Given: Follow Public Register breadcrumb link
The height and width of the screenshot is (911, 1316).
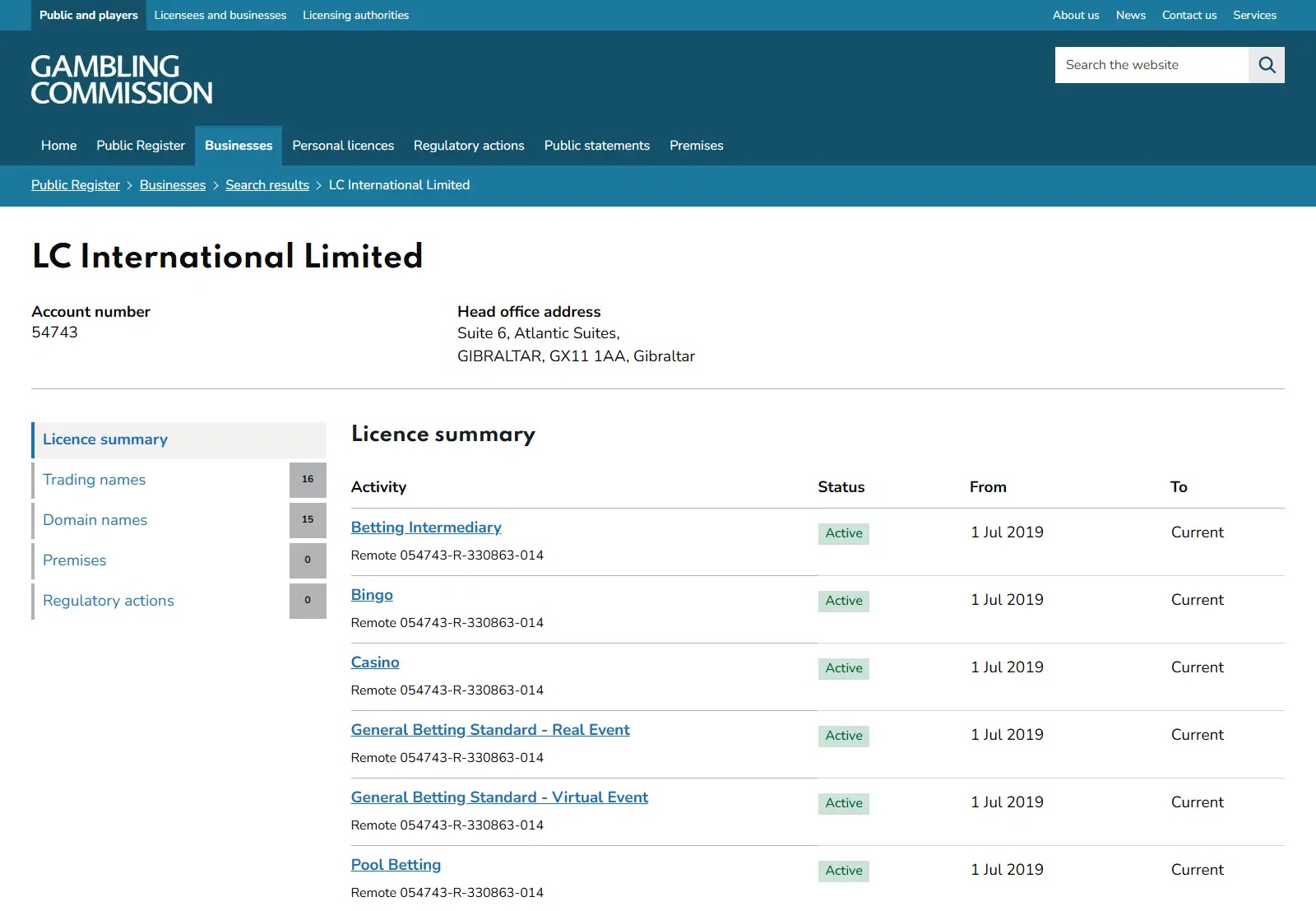Looking at the screenshot, I should point(76,185).
